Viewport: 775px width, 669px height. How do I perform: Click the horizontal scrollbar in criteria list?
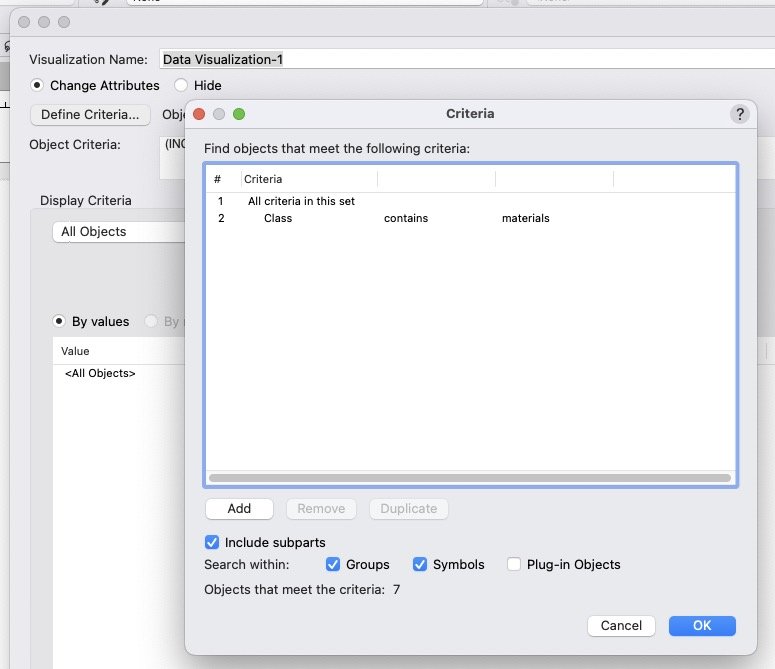(x=470, y=478)
